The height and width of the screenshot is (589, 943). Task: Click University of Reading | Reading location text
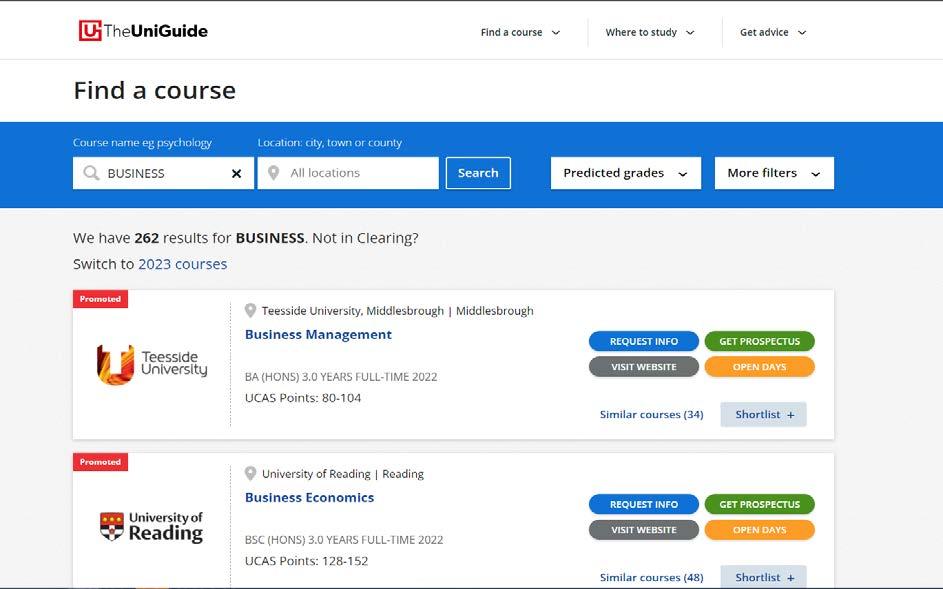point(343,473)
